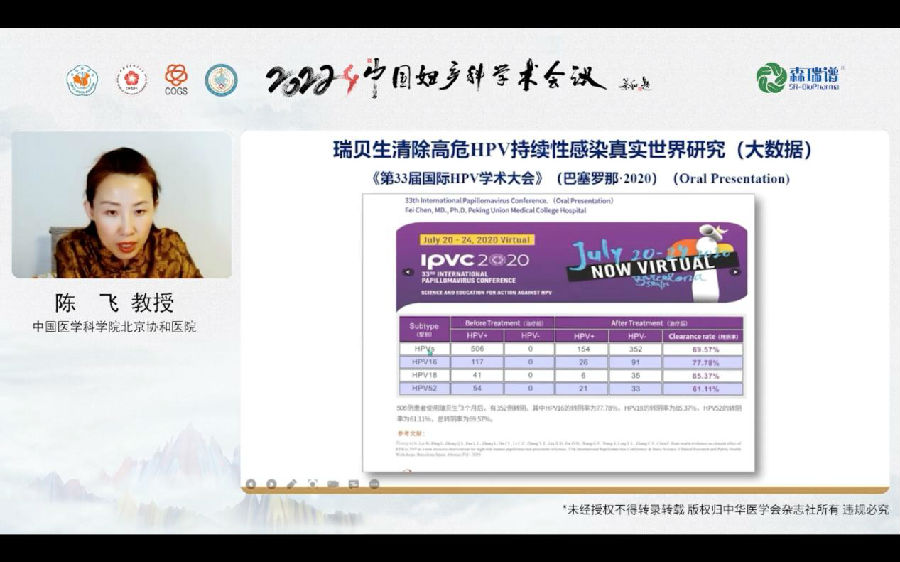Click the slide title about HPV research
This screenshot has height=562, width=900.
[x=571, y=150]
